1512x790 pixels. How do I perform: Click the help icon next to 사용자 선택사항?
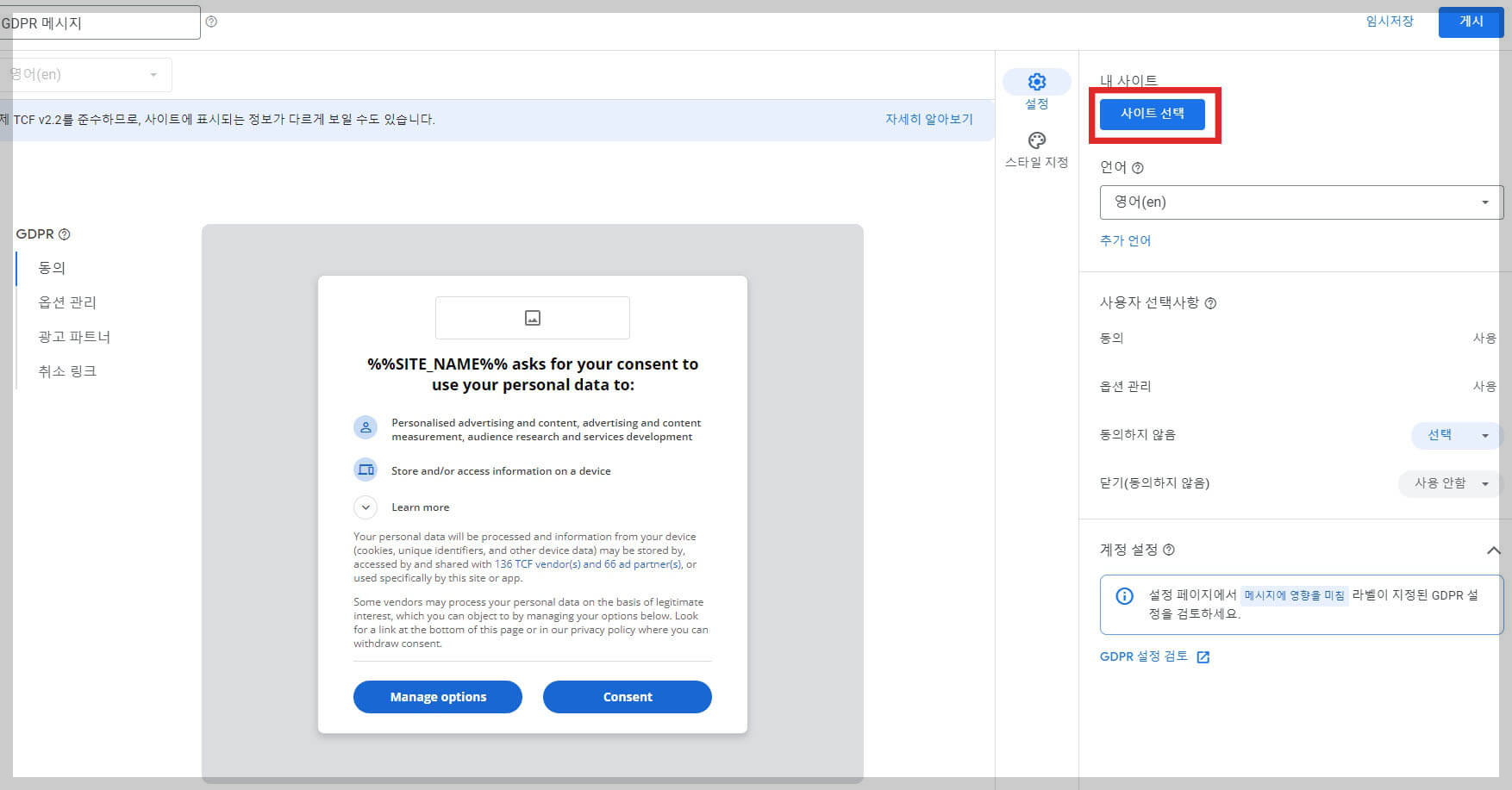pos(1213,302)
